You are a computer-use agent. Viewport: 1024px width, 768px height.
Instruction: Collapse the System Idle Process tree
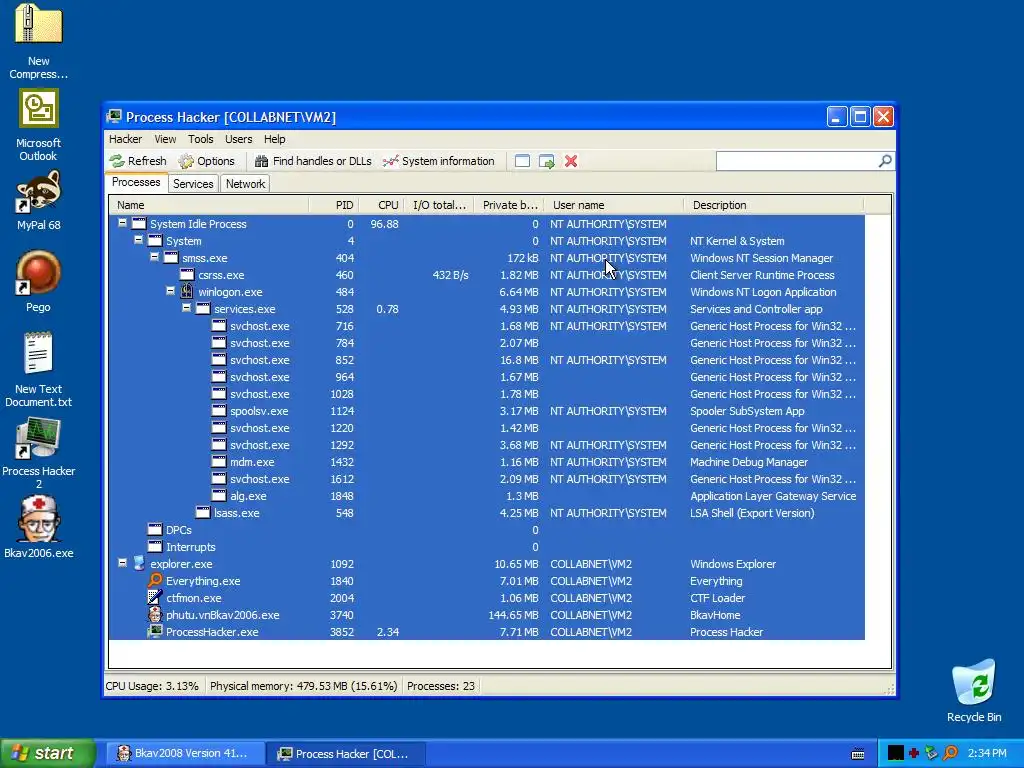click(122, 223)
